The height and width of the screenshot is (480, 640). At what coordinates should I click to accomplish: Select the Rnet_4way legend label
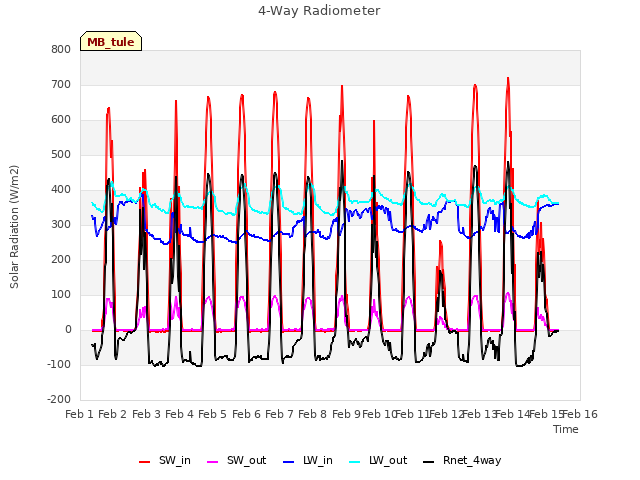(x=472, y=460)
